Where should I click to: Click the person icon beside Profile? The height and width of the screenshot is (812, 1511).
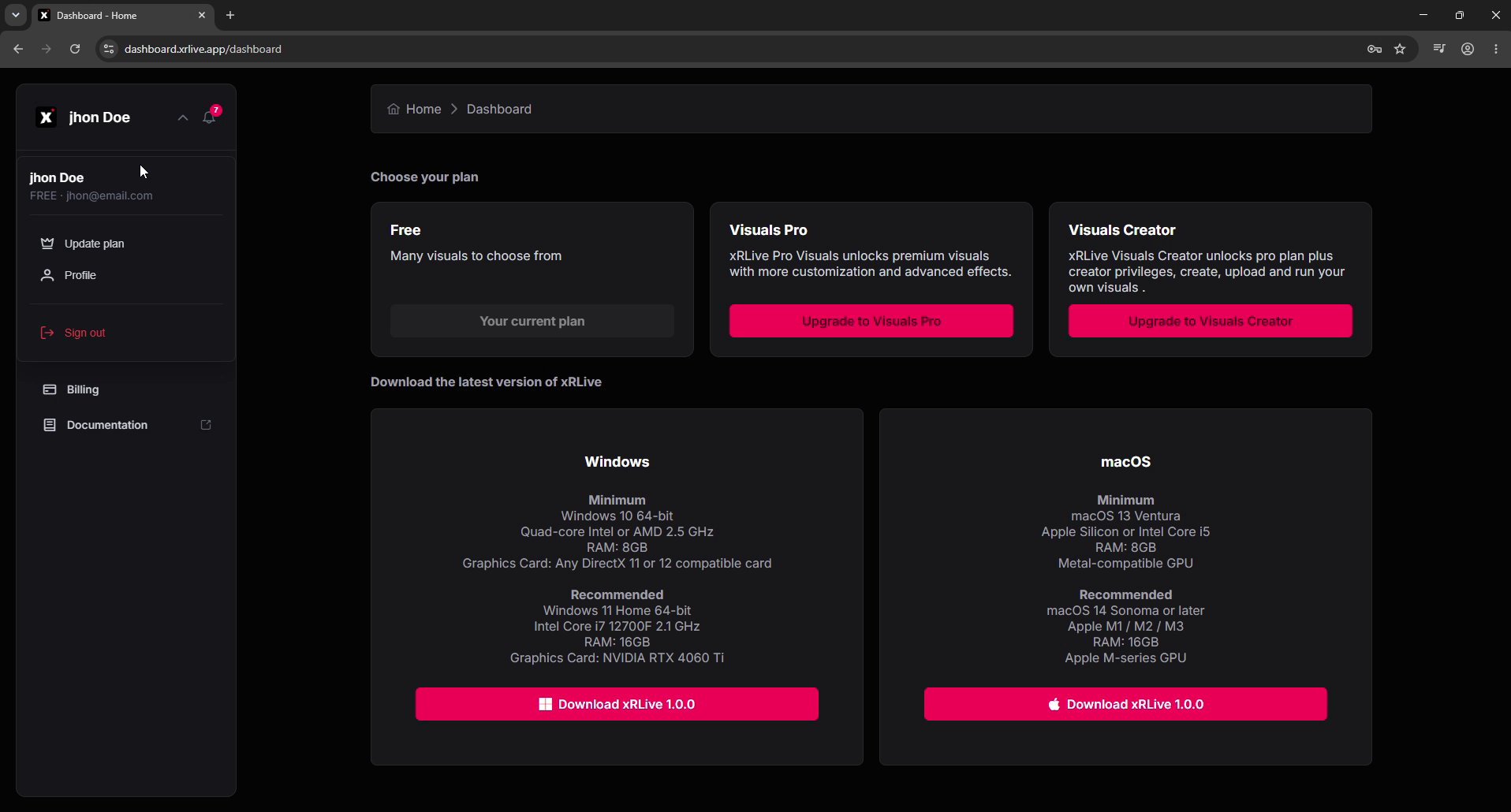click(47, 275)
